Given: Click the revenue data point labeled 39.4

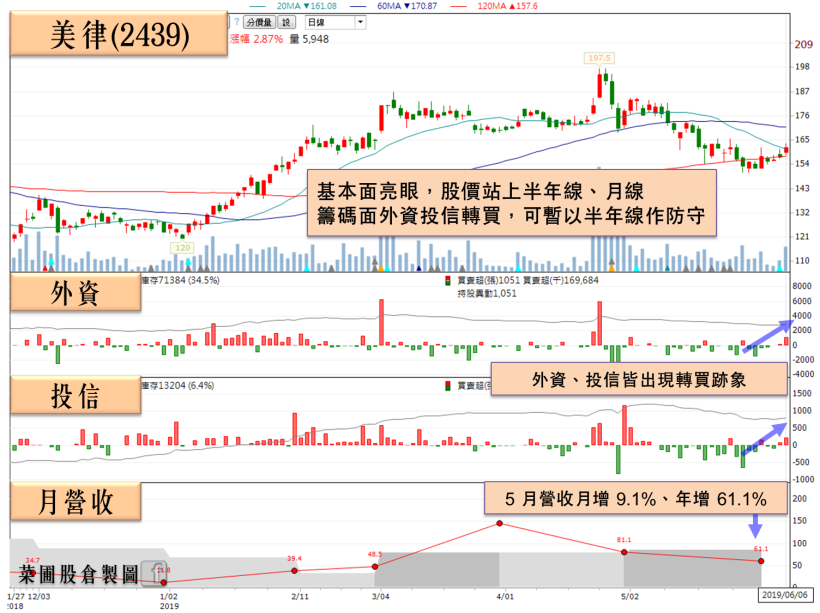Looking at the screenshot, I should tap(294, 571).
